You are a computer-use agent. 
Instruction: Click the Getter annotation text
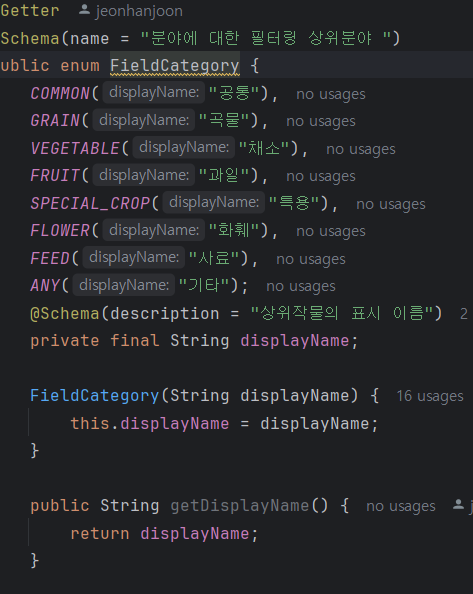tap(30, 11)
